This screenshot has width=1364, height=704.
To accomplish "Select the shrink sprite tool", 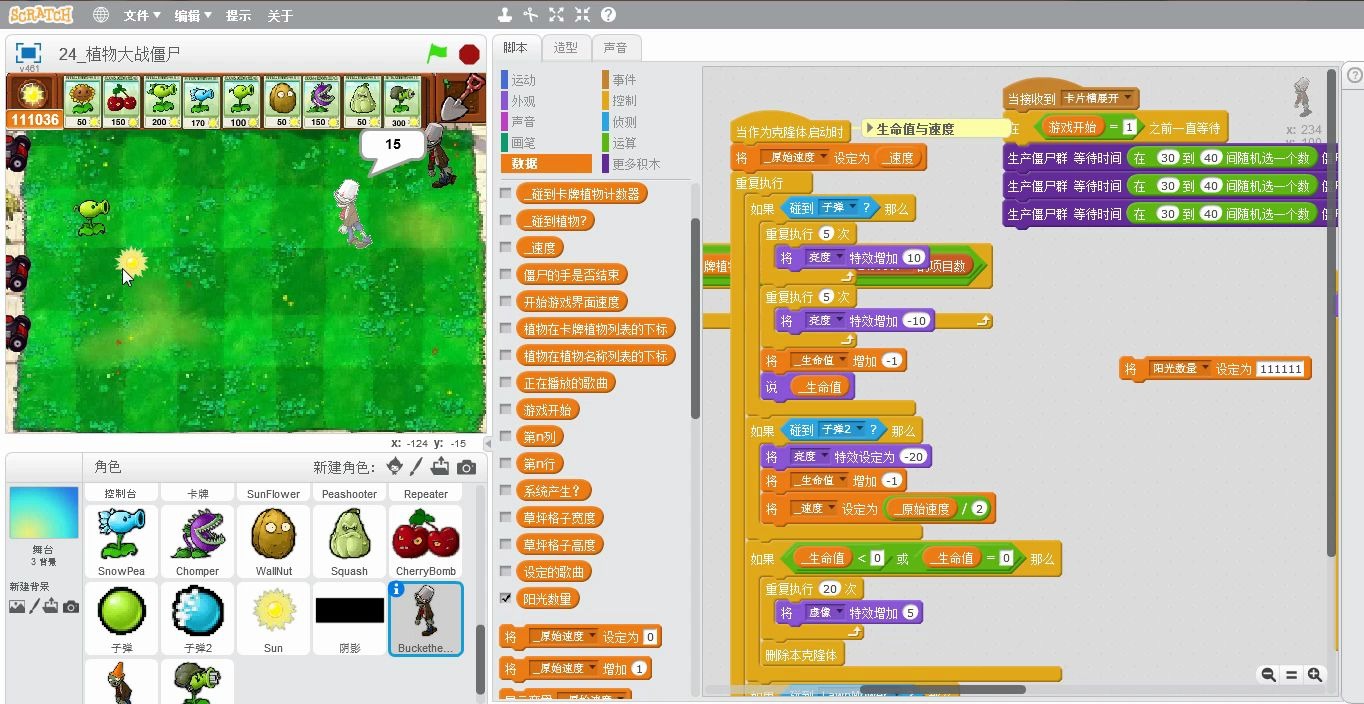I will click(582, 14).
